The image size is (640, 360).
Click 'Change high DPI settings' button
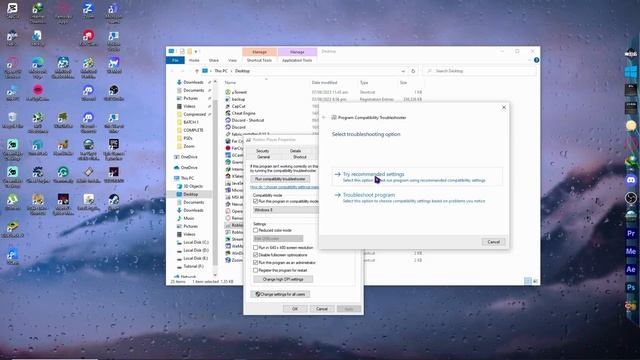coord(283,280)
